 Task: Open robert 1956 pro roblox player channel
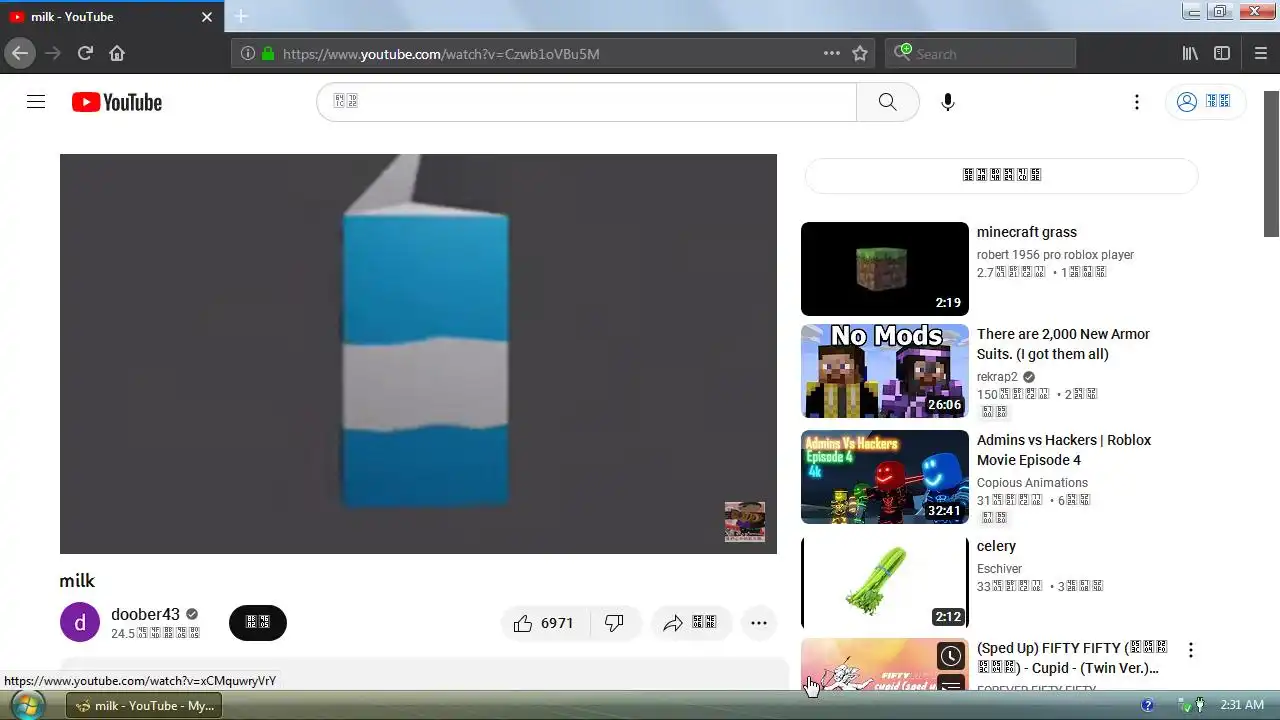pyautogui.click(x=1055, y=255)
